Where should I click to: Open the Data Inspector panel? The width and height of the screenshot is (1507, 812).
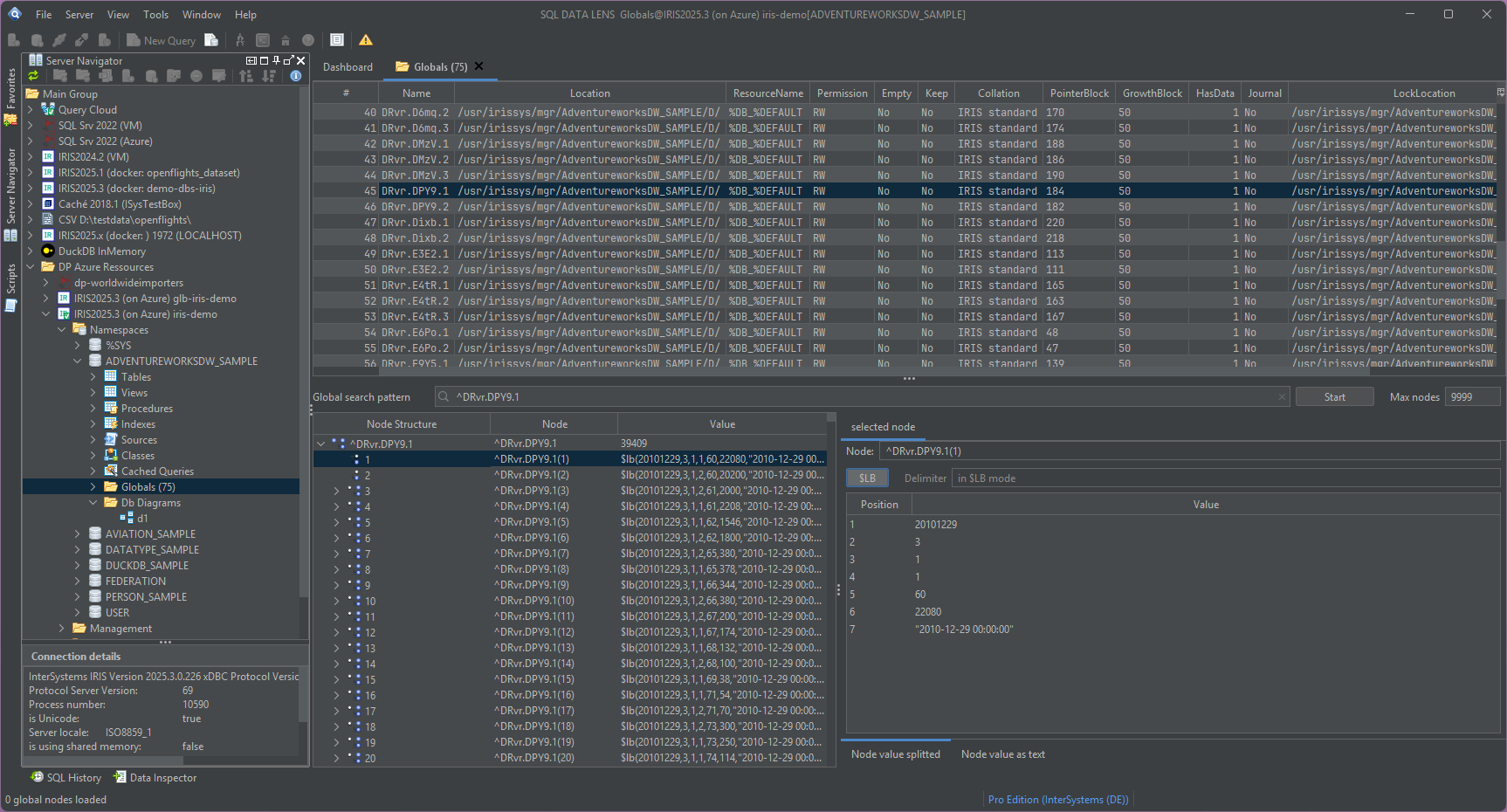[x=155, y=777]
